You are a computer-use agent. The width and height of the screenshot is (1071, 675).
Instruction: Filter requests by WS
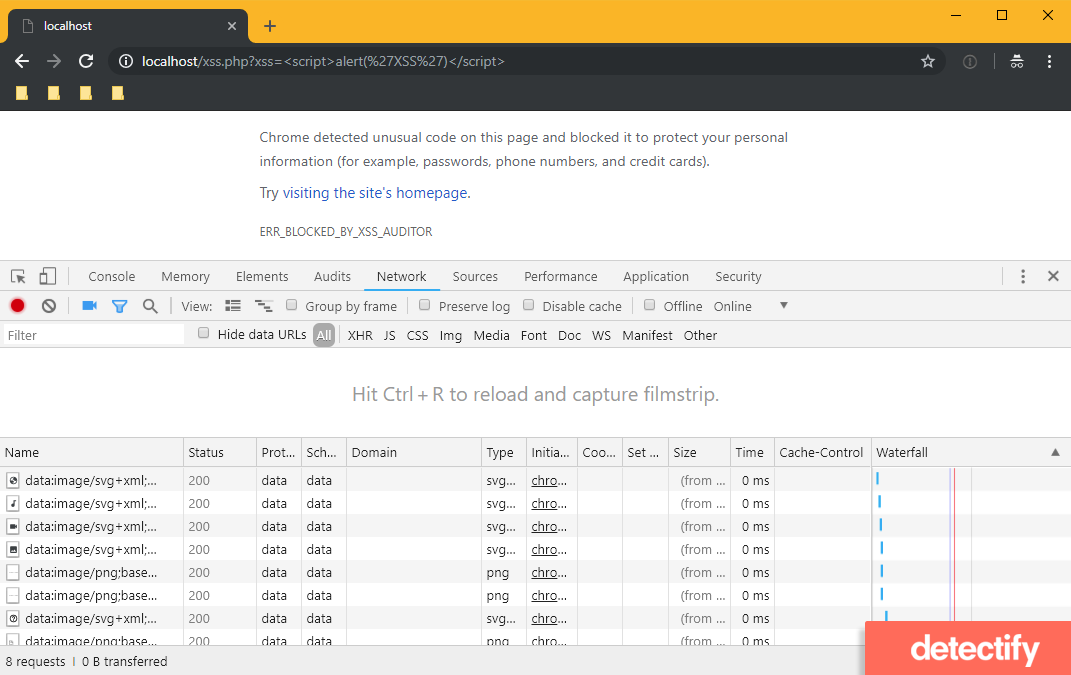(601, 335)
